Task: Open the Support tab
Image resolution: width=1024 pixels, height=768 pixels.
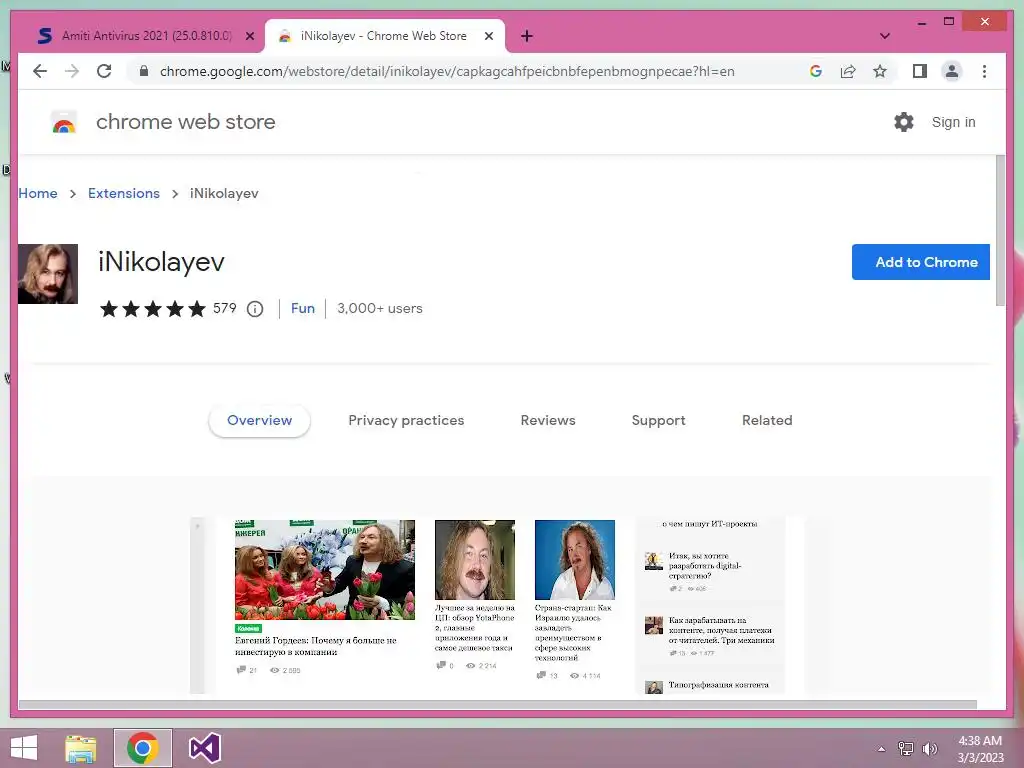Action: point(658,421)
